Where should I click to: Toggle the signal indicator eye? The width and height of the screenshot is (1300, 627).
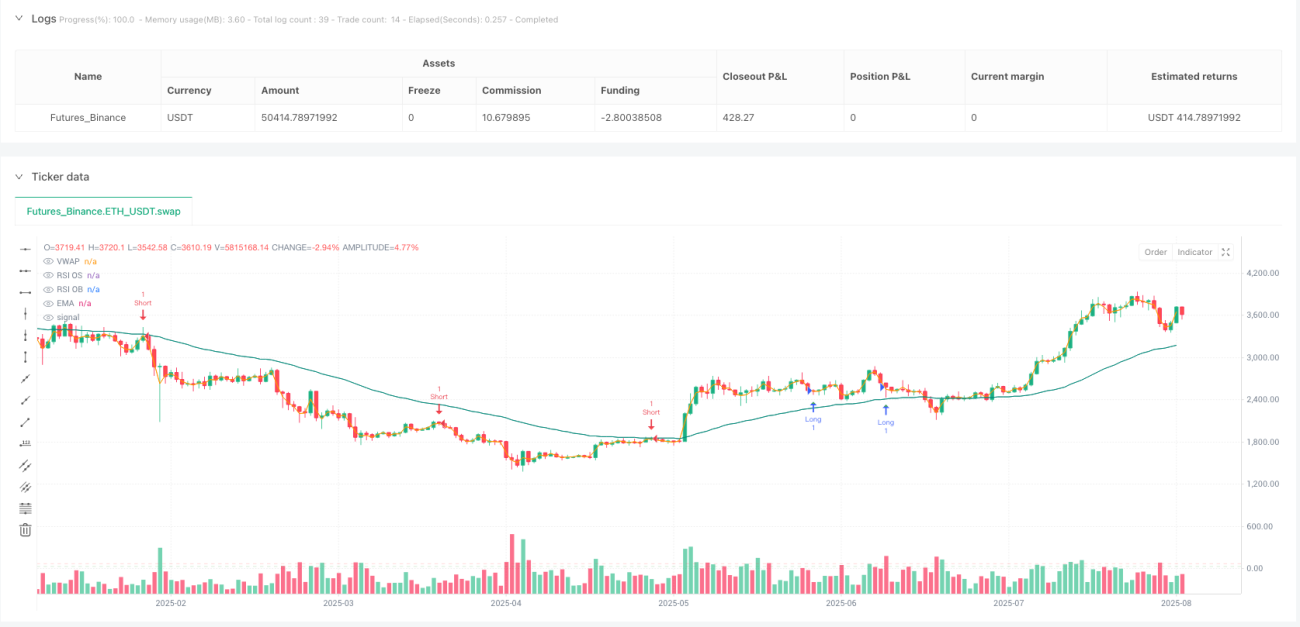point(48,317)
